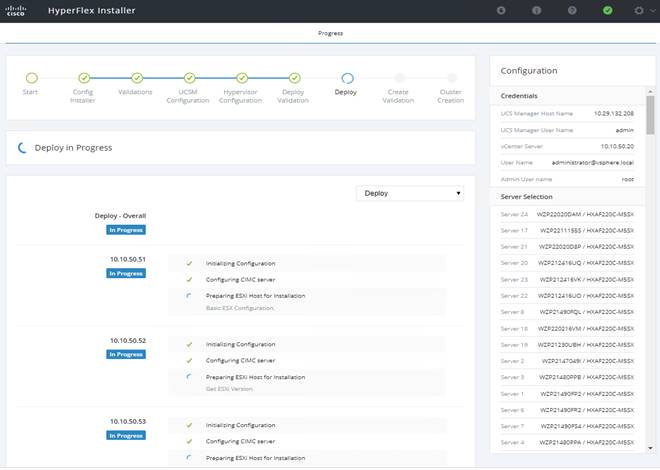Click the spinner beside Preparing ESXi Host for 10.10.50.53

point(189,458)
